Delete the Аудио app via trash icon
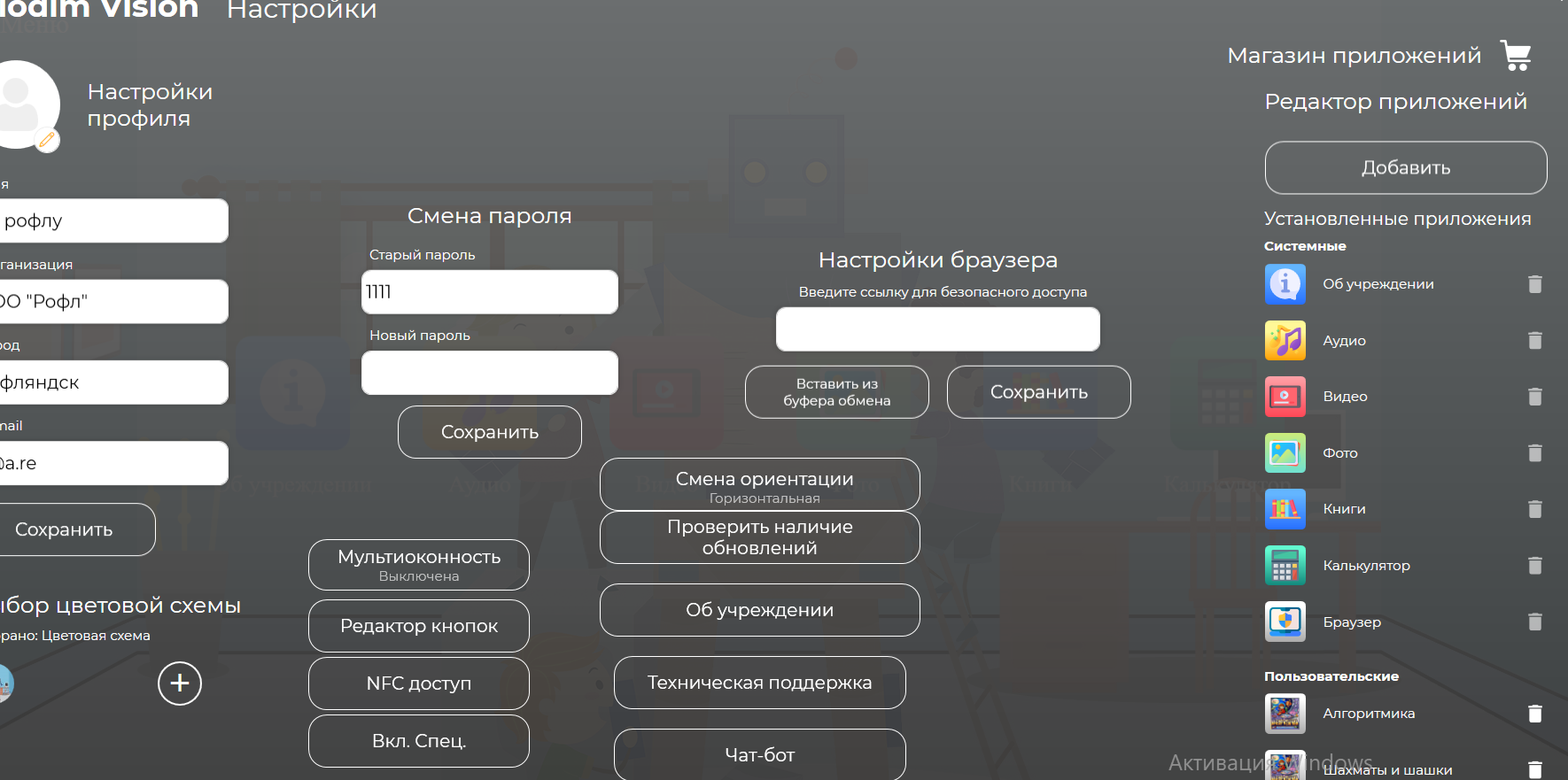Viewport: 1568px width, 780px height. point(1535,341)
